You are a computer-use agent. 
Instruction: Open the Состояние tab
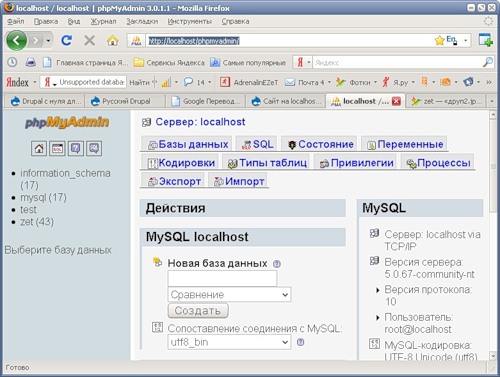click(320, 144)
